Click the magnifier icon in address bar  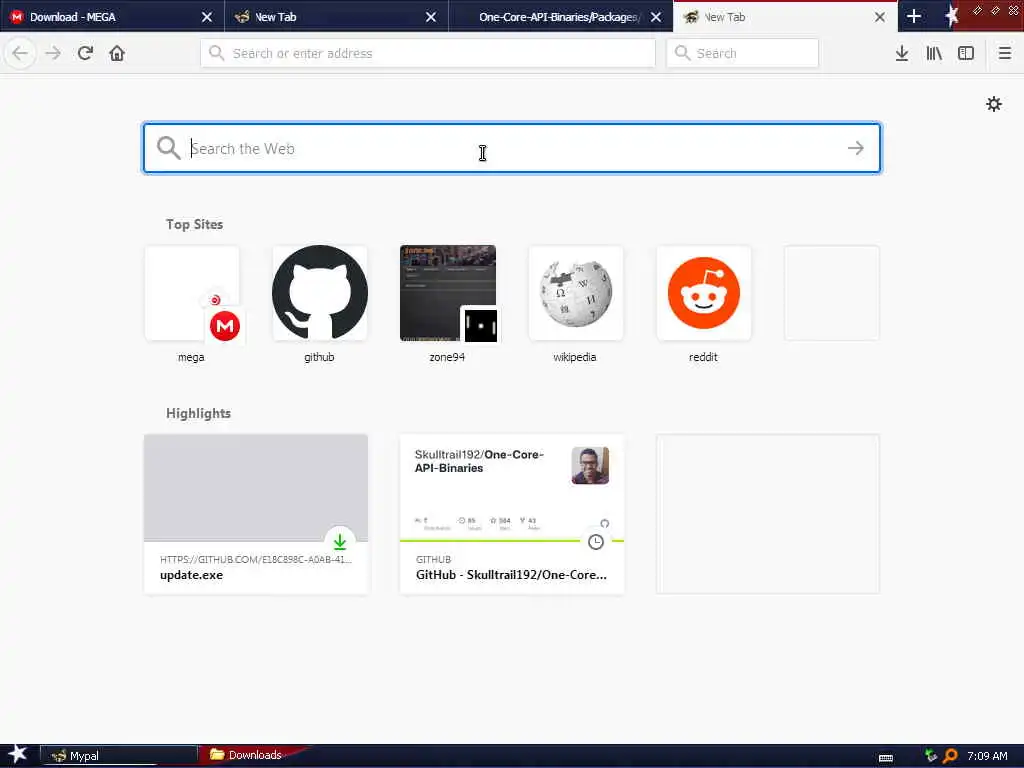click(216, 53)
